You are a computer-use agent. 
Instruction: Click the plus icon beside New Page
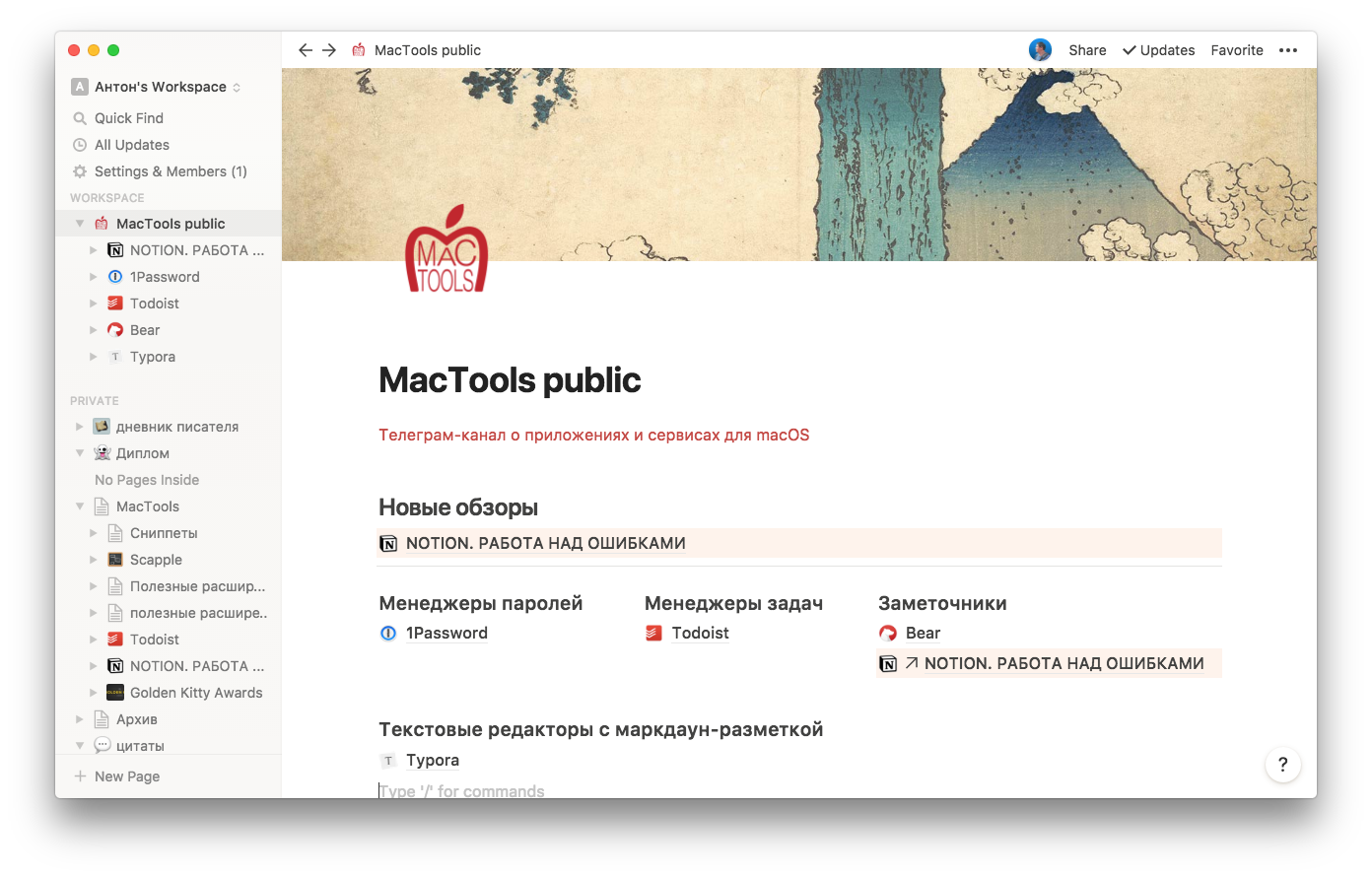80,776
